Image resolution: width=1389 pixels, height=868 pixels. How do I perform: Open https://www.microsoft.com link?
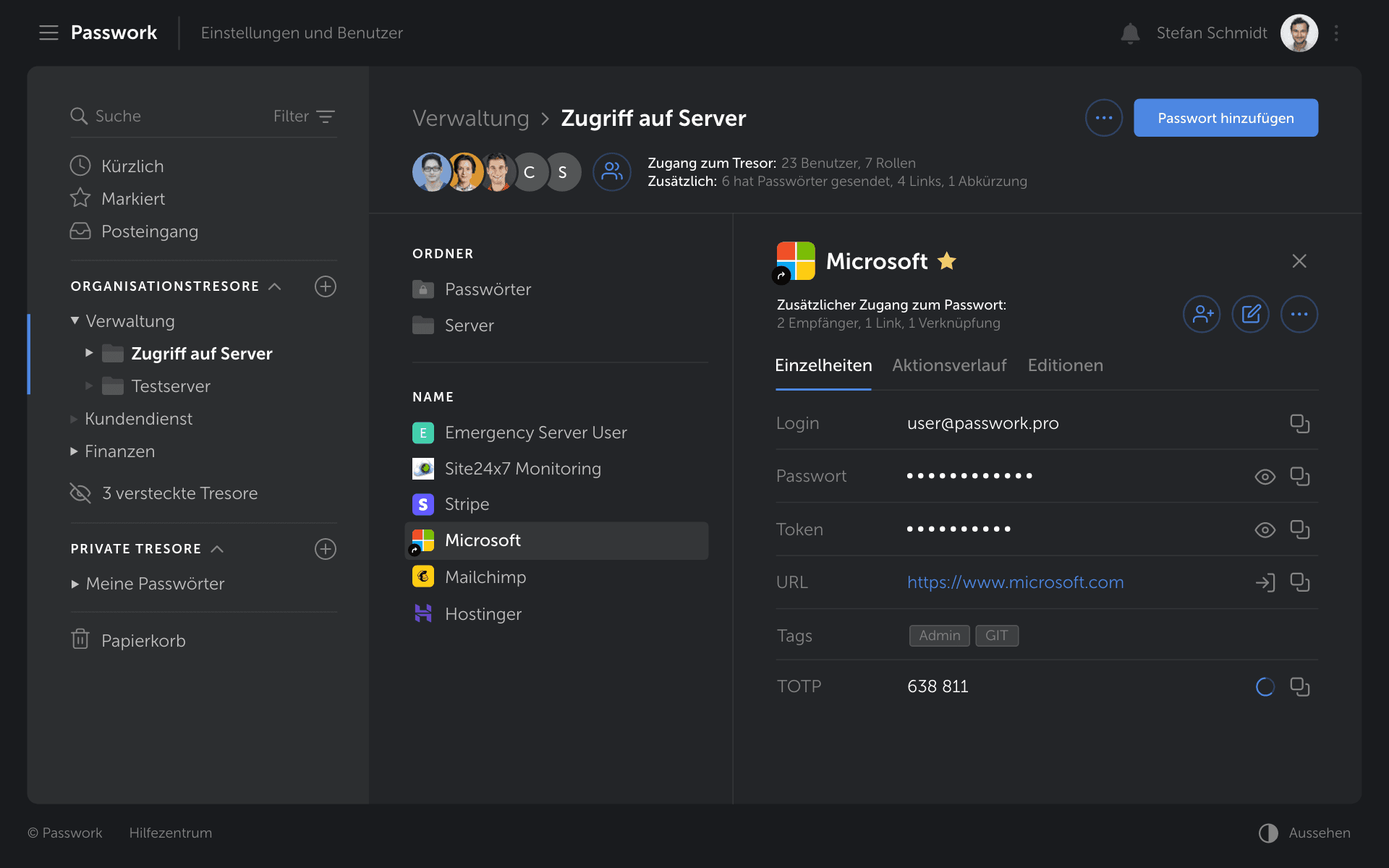pos(1015,582)
